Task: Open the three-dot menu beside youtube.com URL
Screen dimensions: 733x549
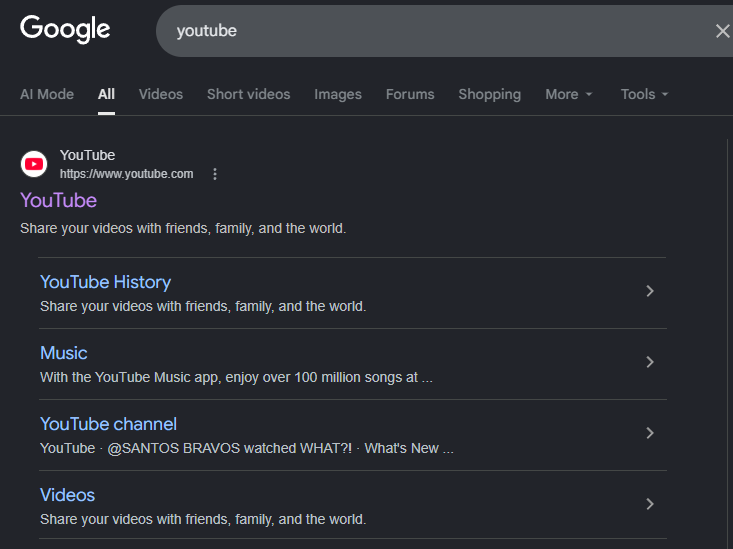Action: click(x=214, y=174)
